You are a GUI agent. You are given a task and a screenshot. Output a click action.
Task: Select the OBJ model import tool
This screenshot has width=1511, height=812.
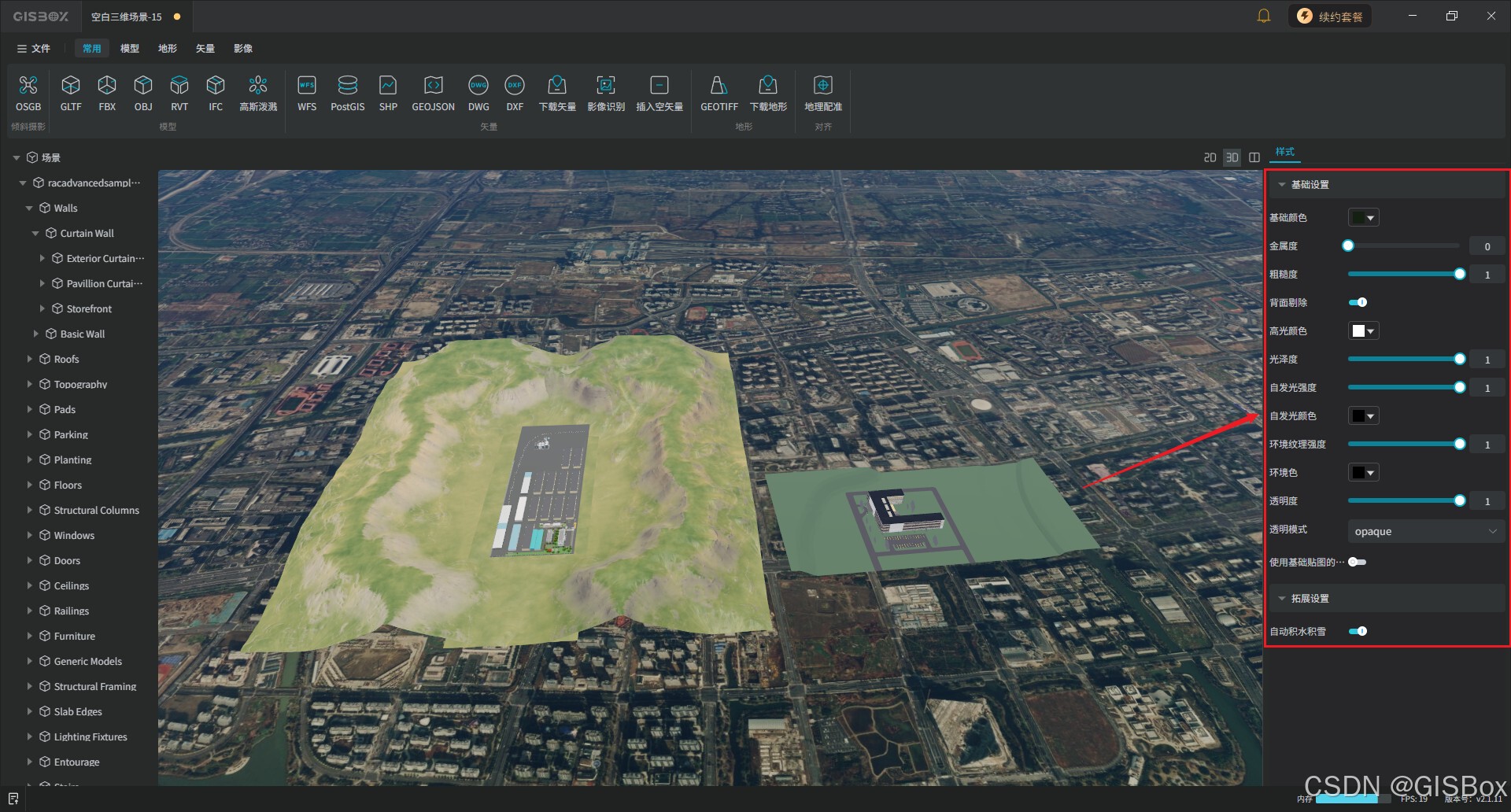pos(143,93)
